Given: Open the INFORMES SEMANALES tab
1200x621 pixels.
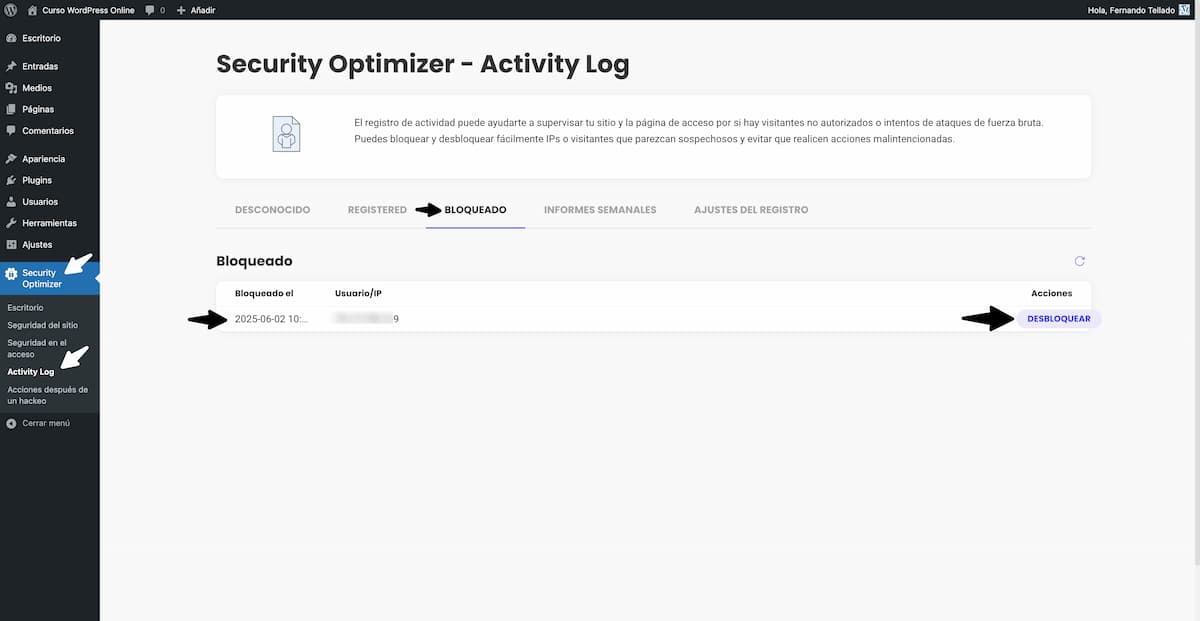Looking at the screenshot, I should coord(600,209).
